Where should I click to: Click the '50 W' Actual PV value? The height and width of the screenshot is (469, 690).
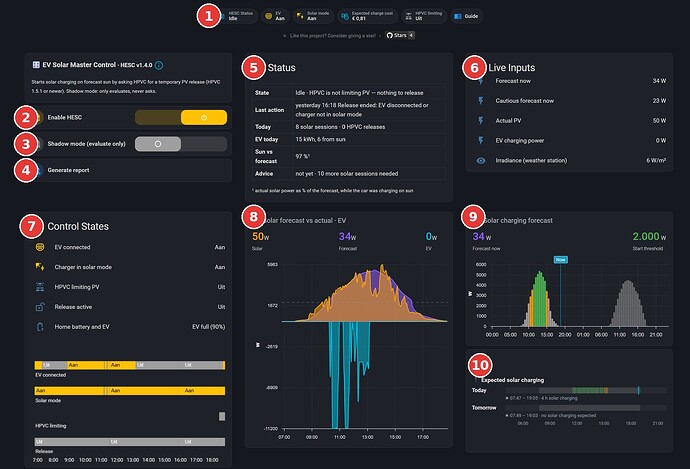tap(659, 121)
